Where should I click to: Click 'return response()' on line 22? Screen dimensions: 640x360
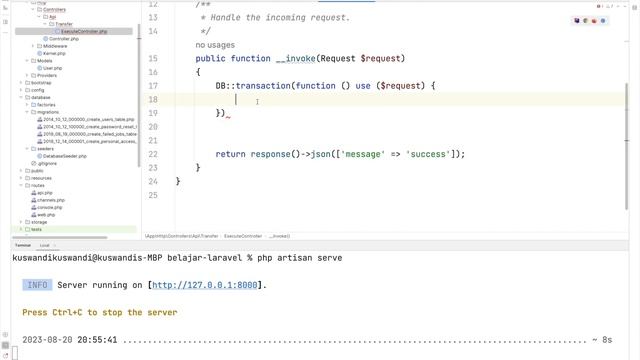[x=258, y=154]
